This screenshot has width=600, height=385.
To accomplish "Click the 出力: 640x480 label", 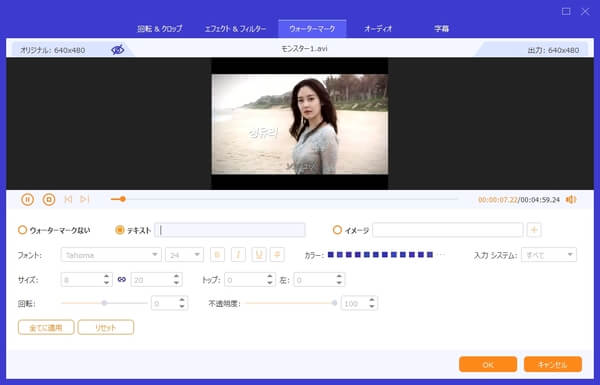I will click(553, 50).
